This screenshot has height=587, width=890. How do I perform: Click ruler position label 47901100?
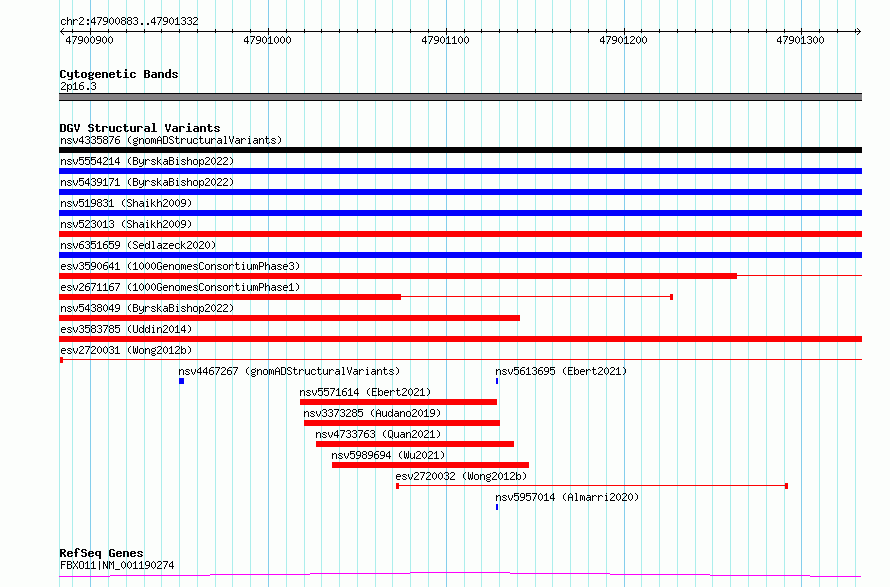445,40
